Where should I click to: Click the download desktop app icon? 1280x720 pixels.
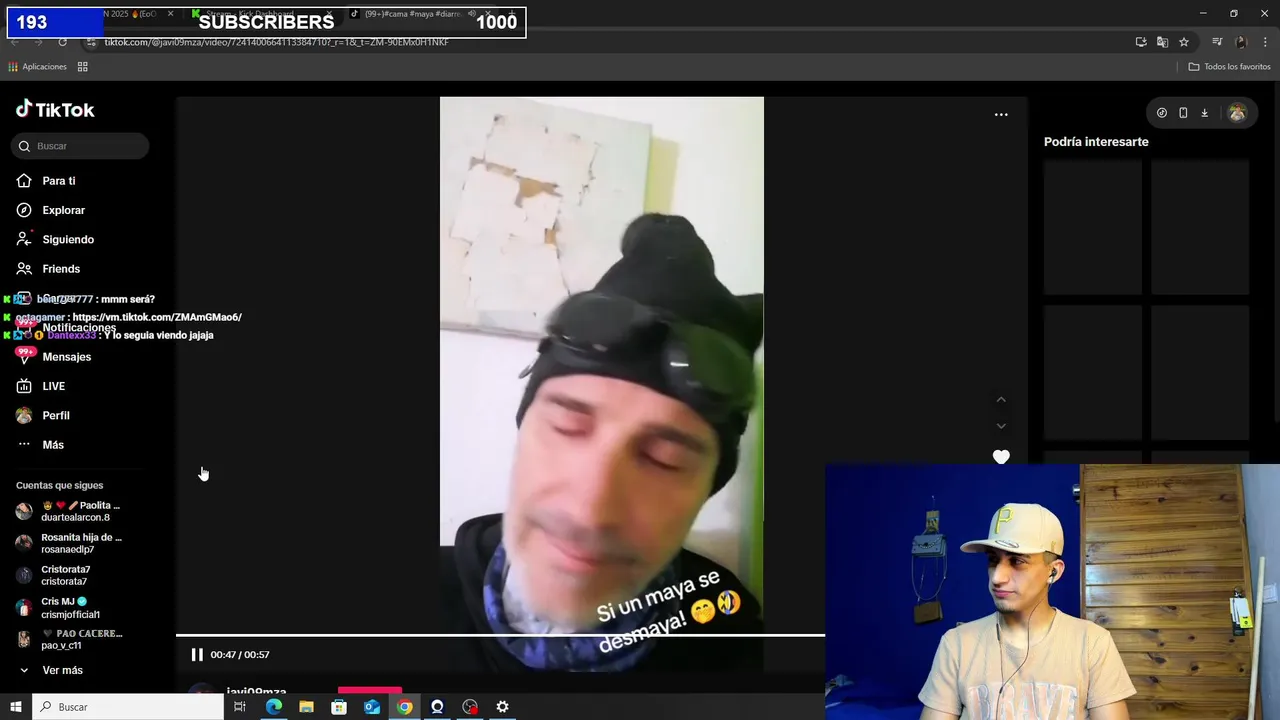click(x=1204, y=113)
